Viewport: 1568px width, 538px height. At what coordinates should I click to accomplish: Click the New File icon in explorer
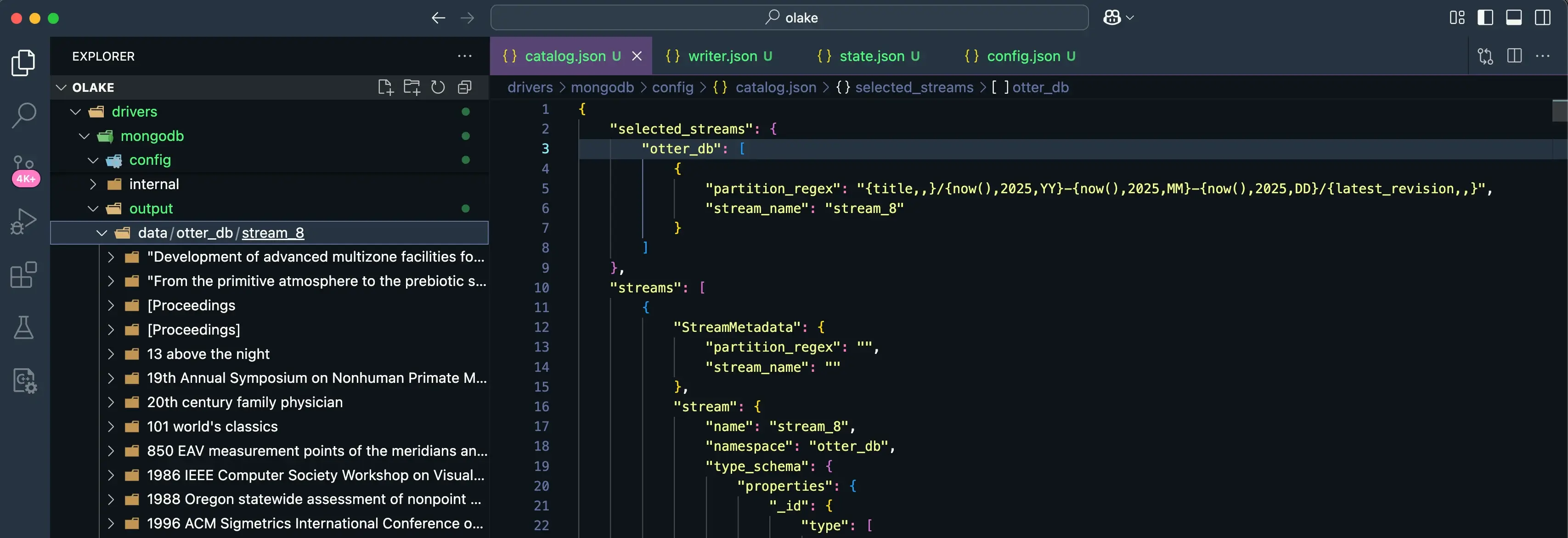click(385, 87)
